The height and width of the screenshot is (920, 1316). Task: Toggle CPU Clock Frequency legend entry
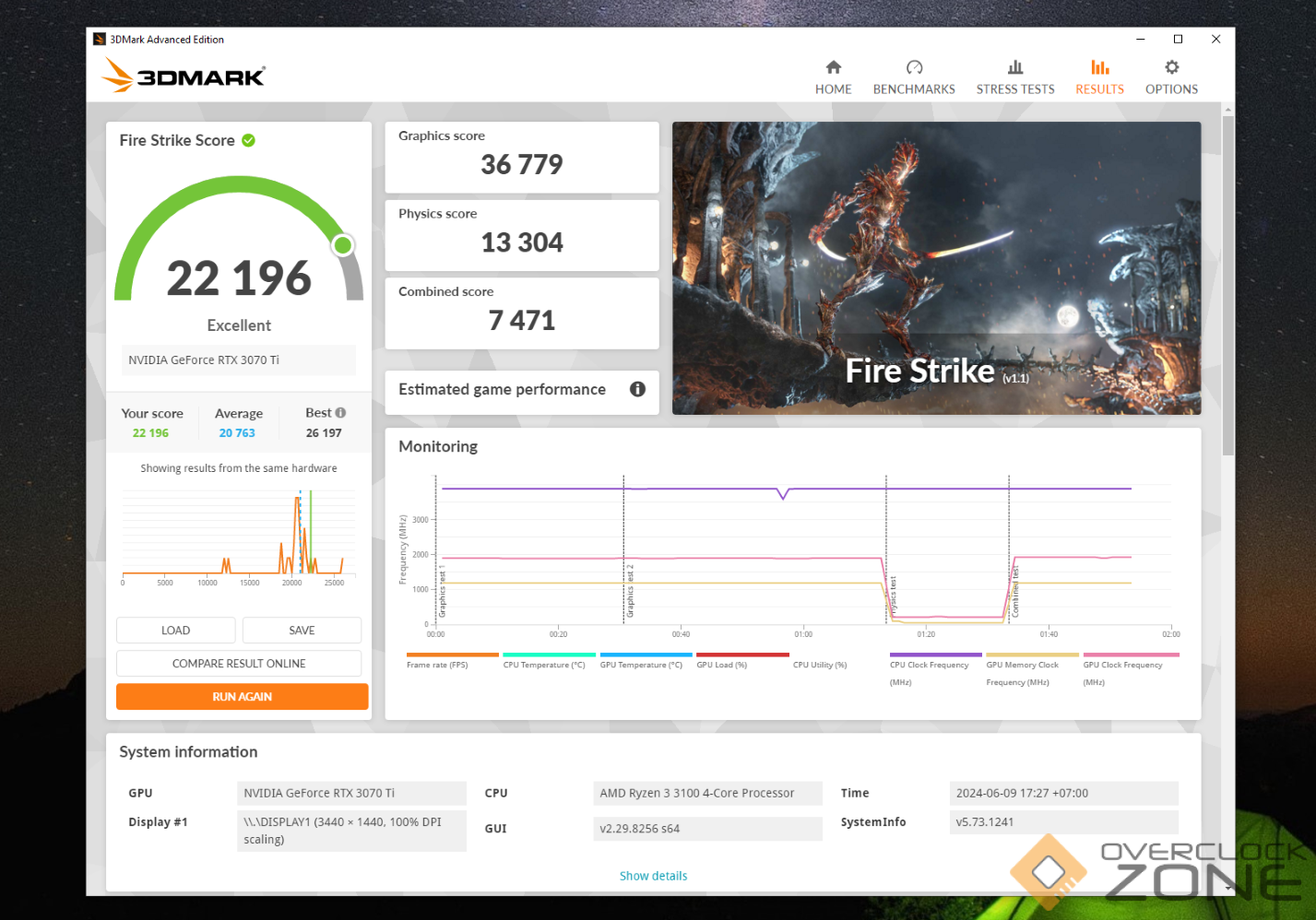tap(929, 665)
